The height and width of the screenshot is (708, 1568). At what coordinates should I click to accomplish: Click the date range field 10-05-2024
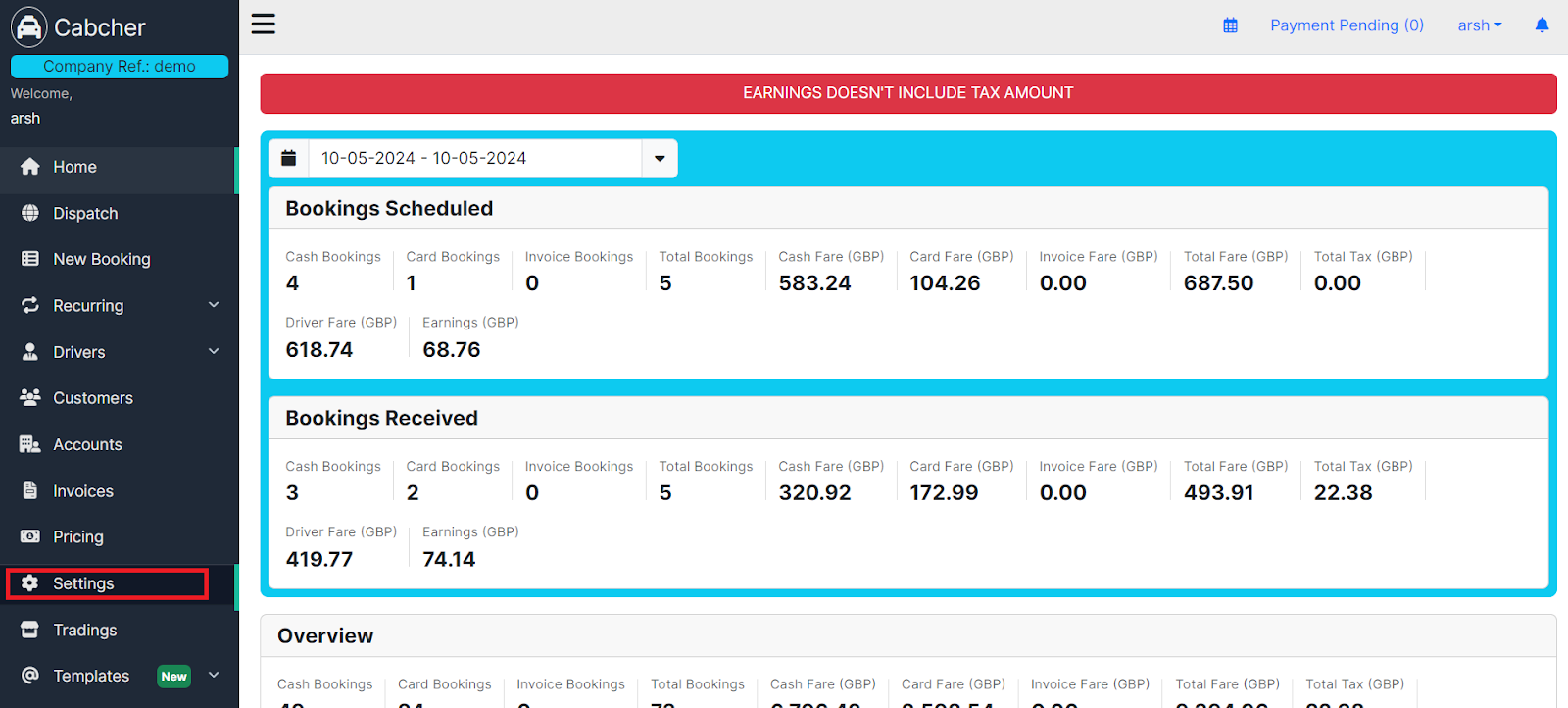(475, 158)
